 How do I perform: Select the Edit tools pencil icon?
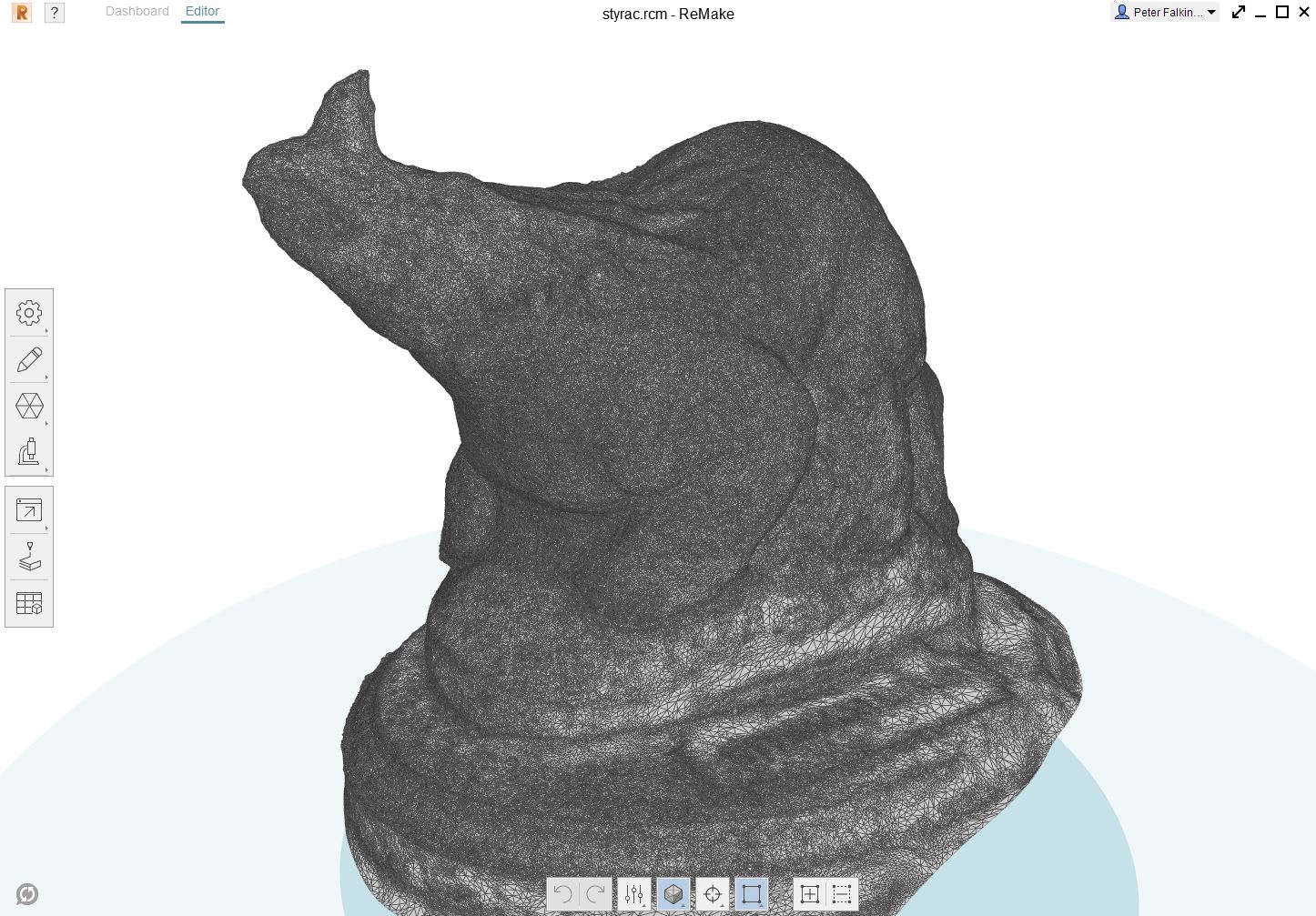click(29, 359)
